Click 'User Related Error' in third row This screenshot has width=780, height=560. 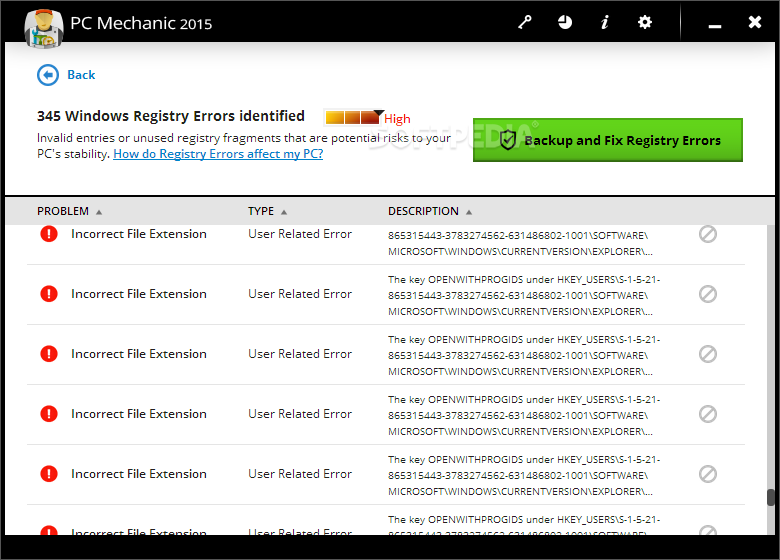[300, 354]
